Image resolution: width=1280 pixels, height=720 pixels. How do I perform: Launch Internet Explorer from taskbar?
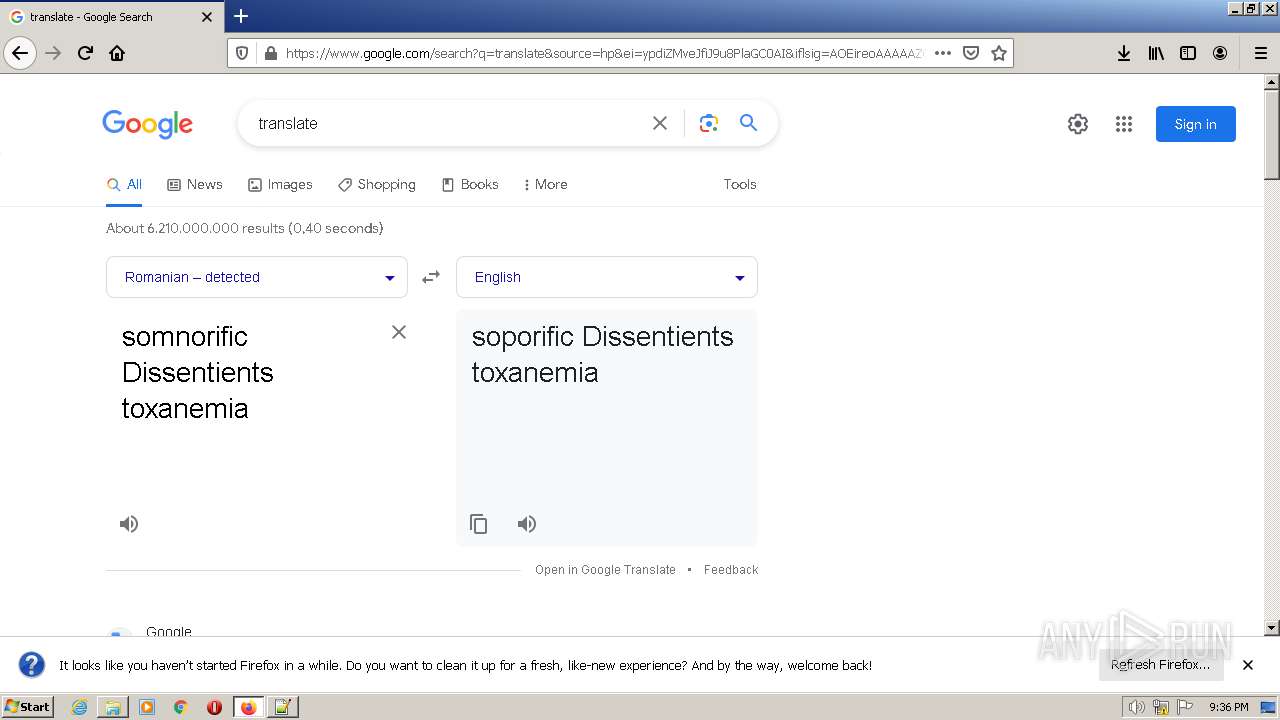tap(79, 707)
